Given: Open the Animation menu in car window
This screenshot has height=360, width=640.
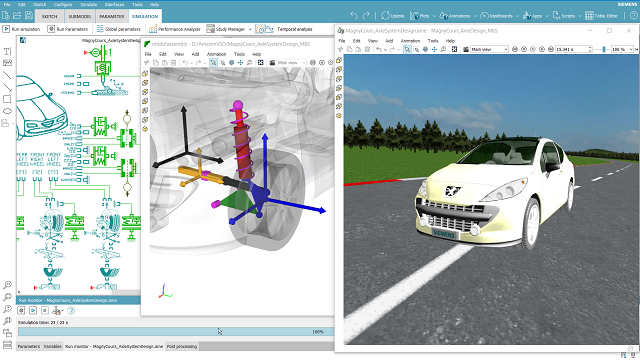Looking at the screenshot, I should click(x=410, y=41).
